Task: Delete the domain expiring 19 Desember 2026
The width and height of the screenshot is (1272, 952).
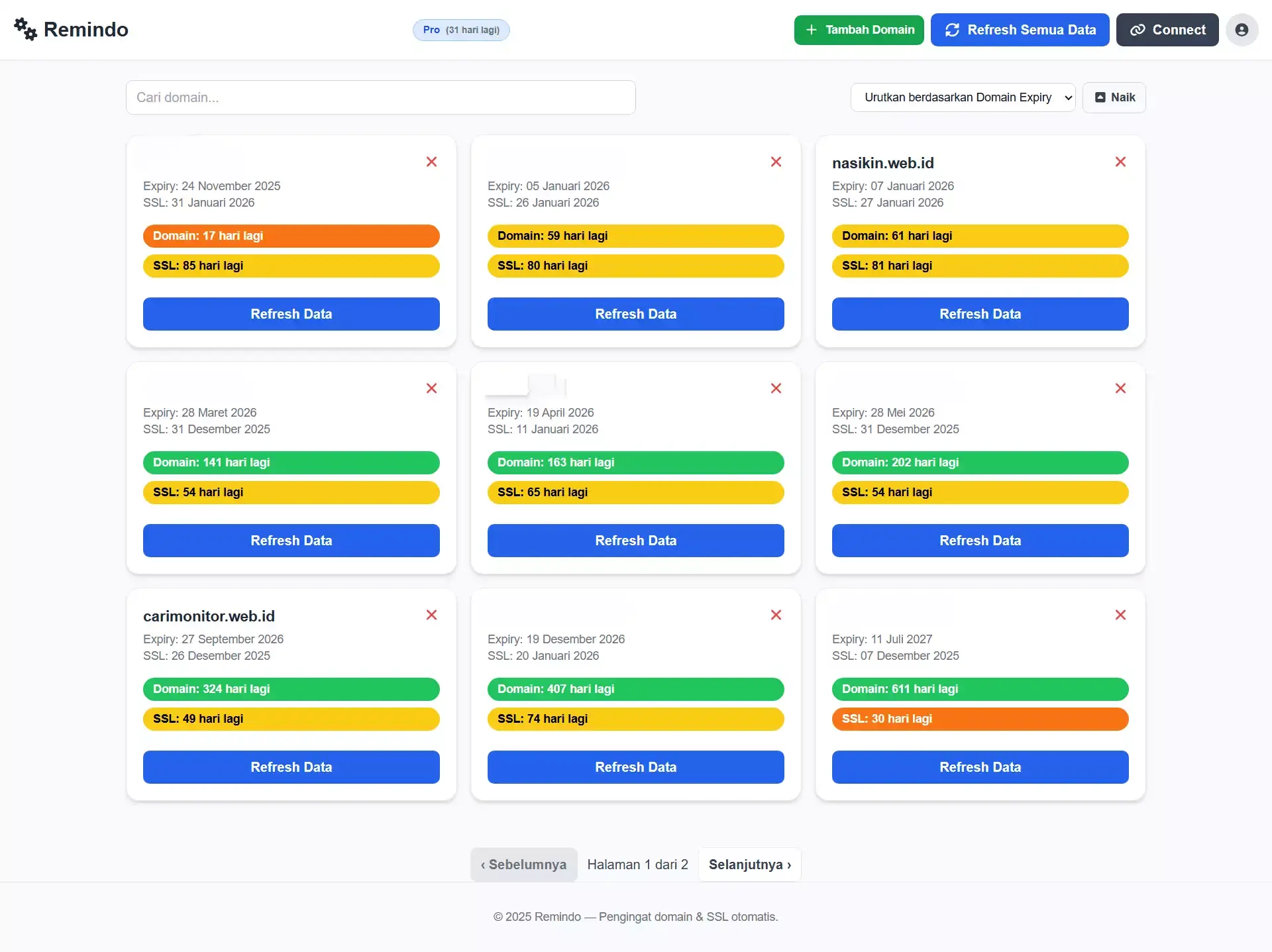Action: [776, 615]
